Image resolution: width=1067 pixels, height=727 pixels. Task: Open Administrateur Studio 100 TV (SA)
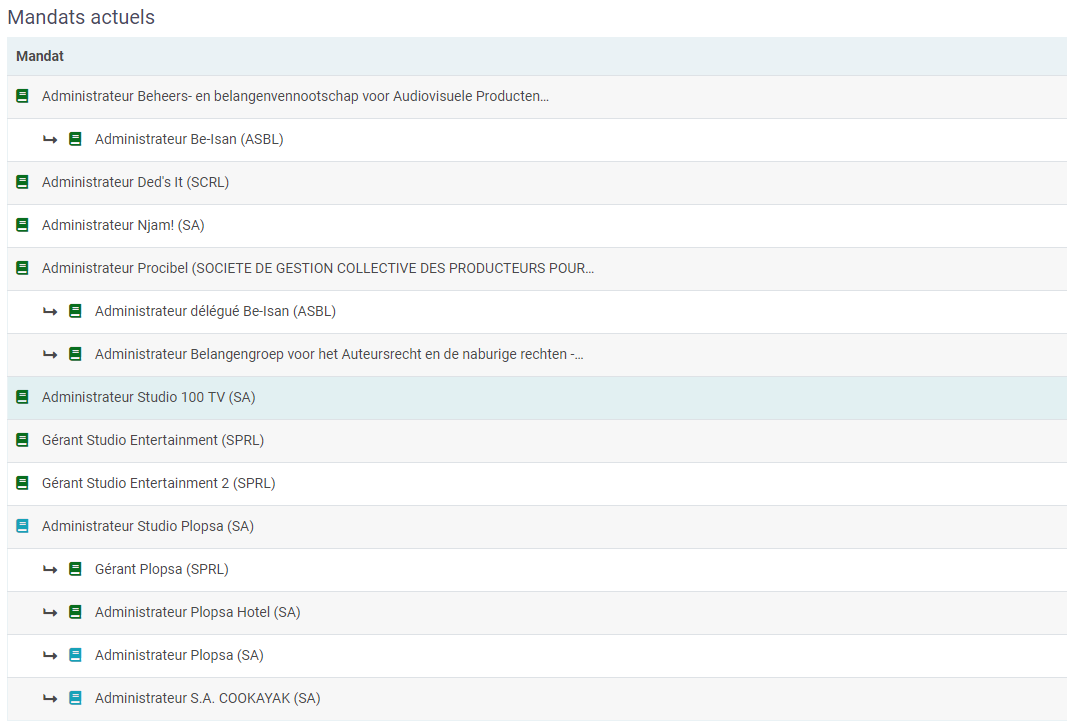pyautogui.click(x=148, y=397)
